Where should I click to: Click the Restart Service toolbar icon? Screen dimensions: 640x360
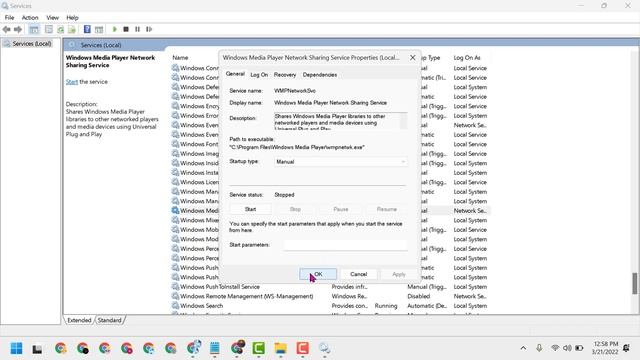(x=149, y=29)
